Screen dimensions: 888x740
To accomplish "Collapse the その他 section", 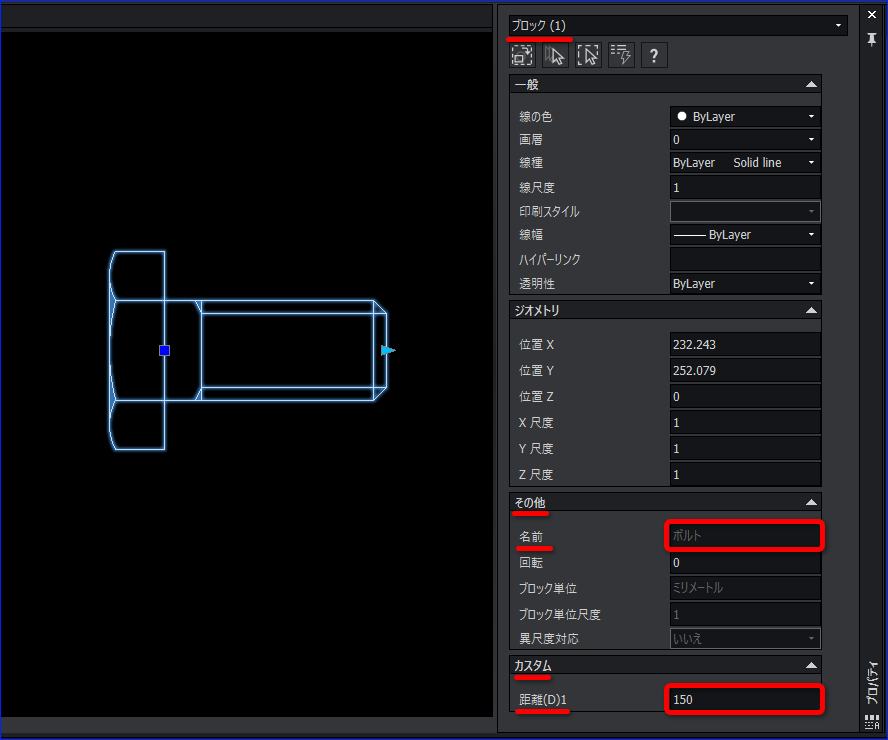I will [x=811, y=502].
